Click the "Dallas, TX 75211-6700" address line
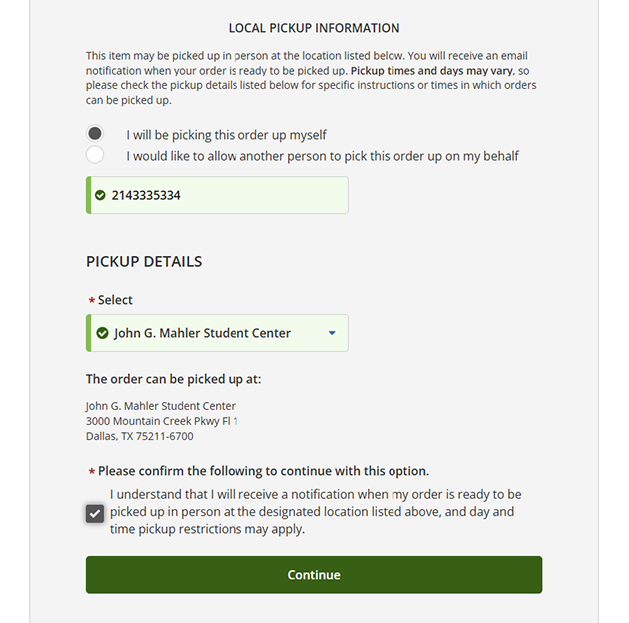 coord(140,436)
